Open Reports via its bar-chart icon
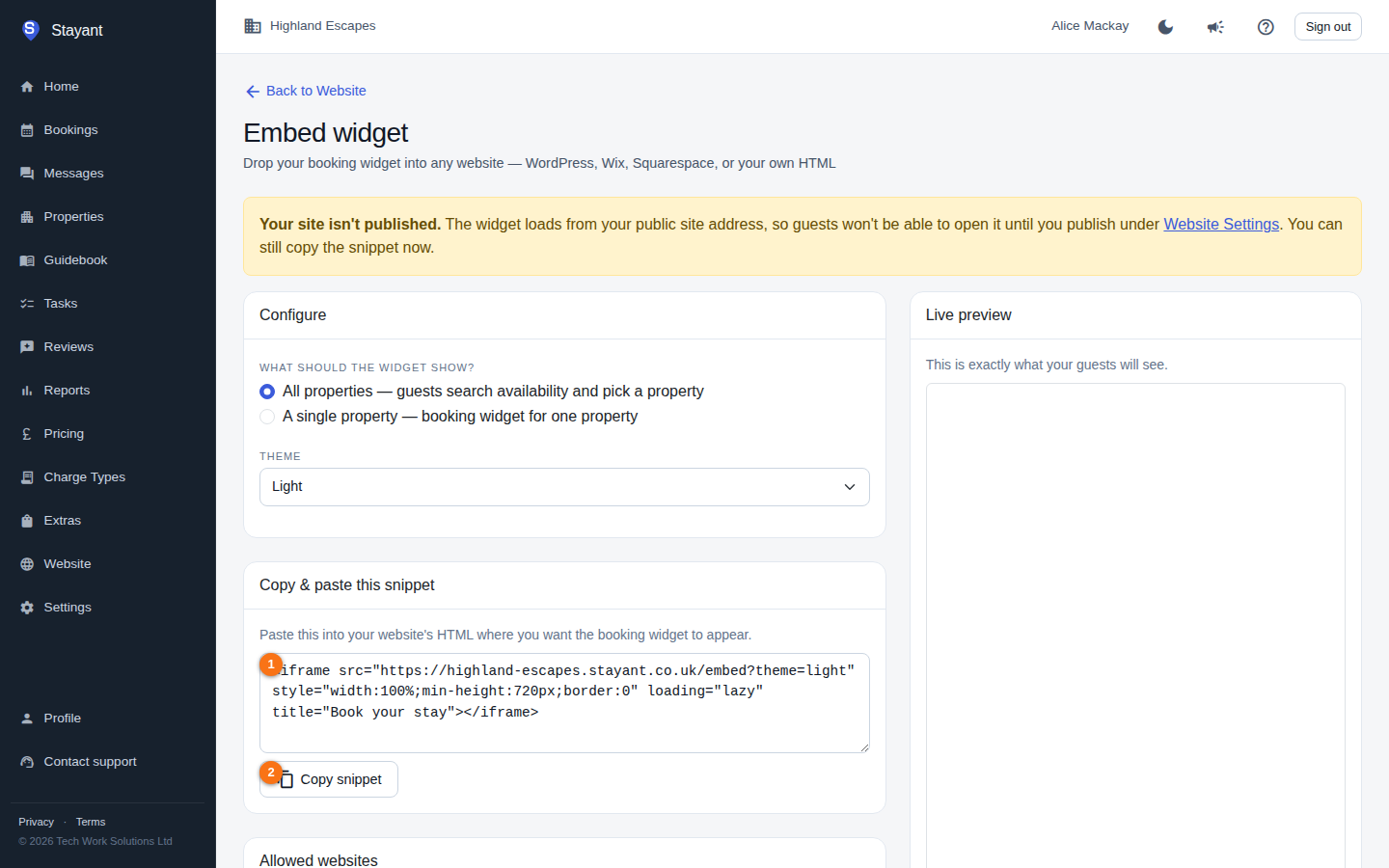This screenshot has height=868, width=1389. coord(27,391)
